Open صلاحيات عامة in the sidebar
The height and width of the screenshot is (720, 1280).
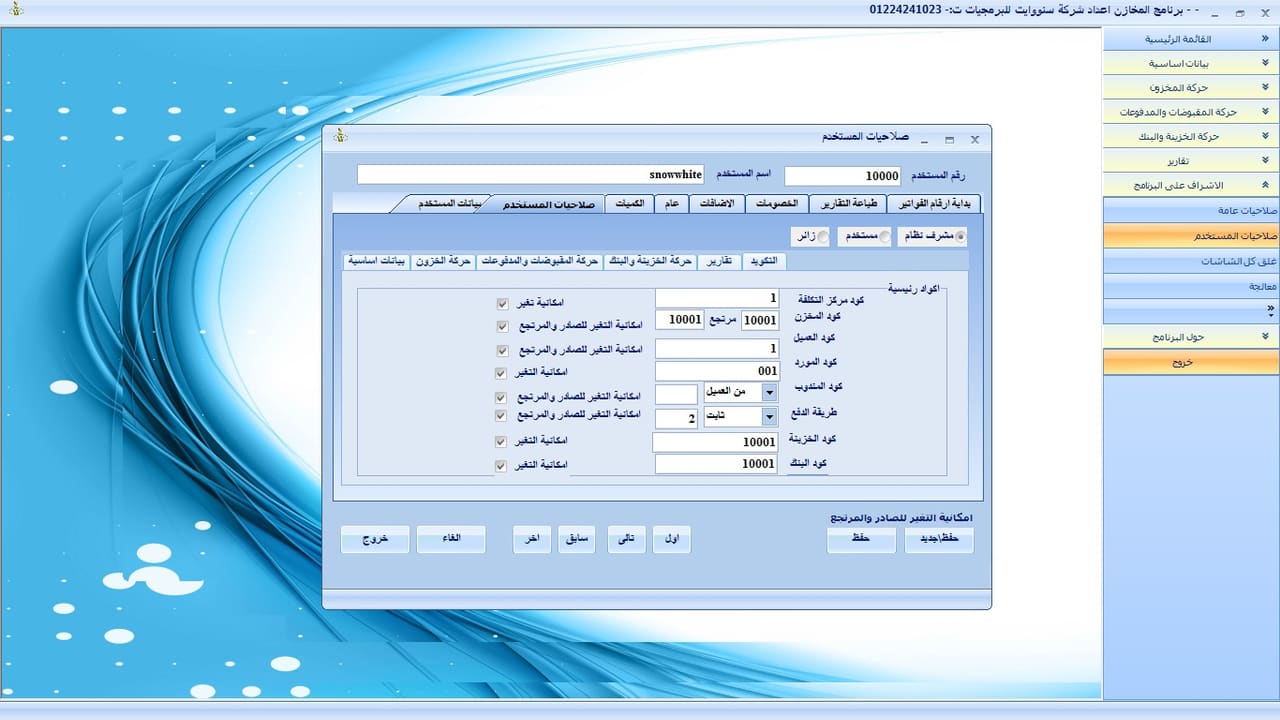pos(1191,211)
